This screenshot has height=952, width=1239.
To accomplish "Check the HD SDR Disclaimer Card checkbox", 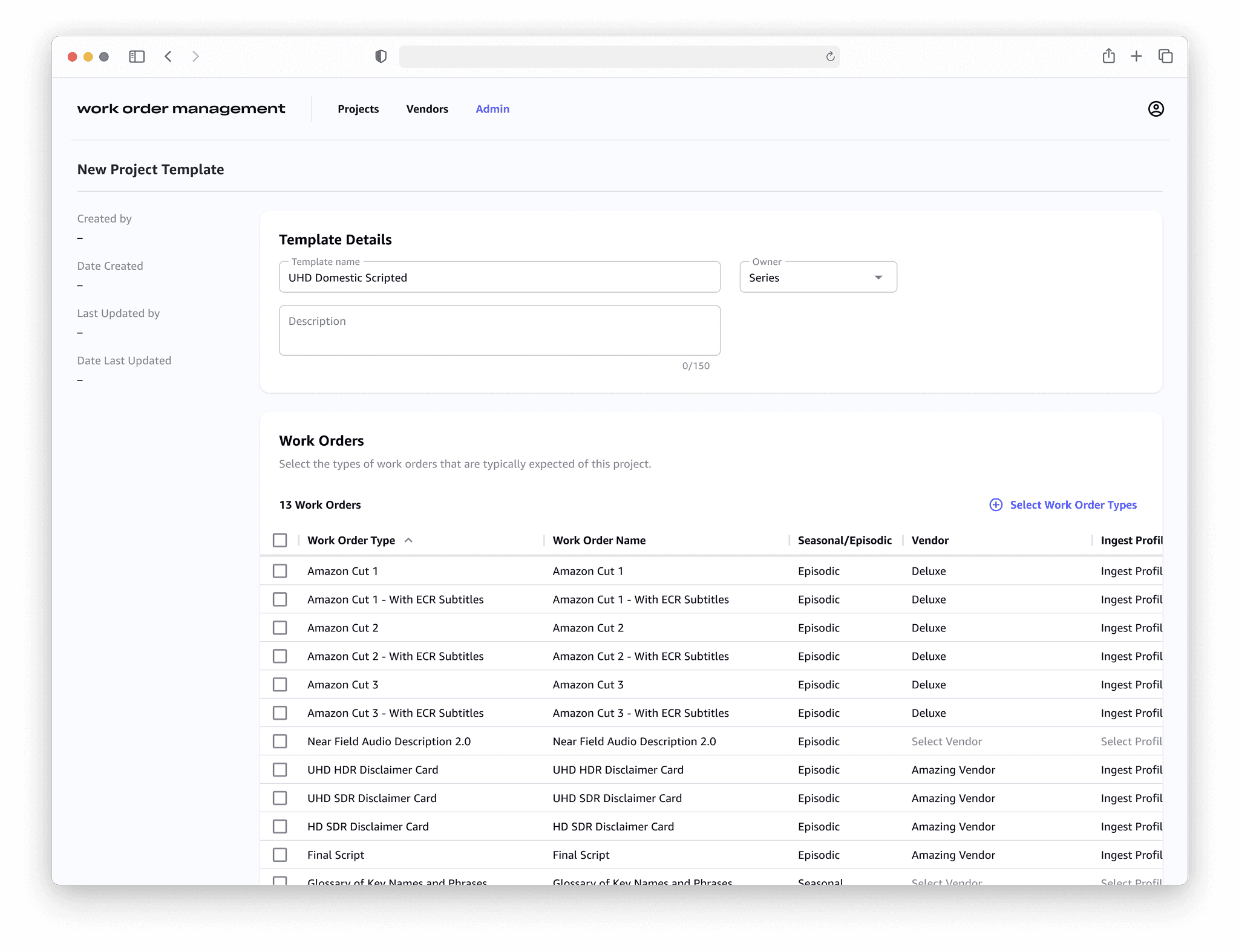I will [280, 827].
